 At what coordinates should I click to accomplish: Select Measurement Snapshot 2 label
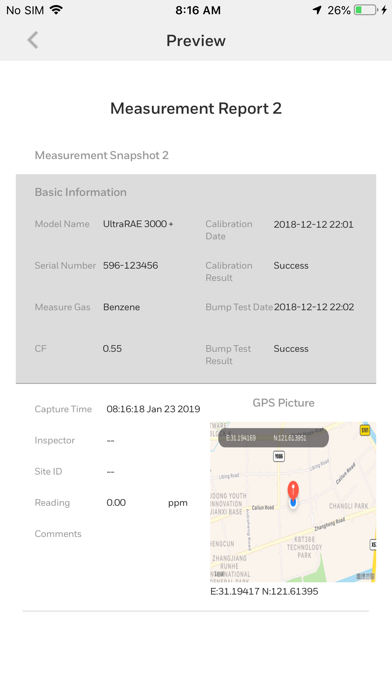[x=102, y=155]
